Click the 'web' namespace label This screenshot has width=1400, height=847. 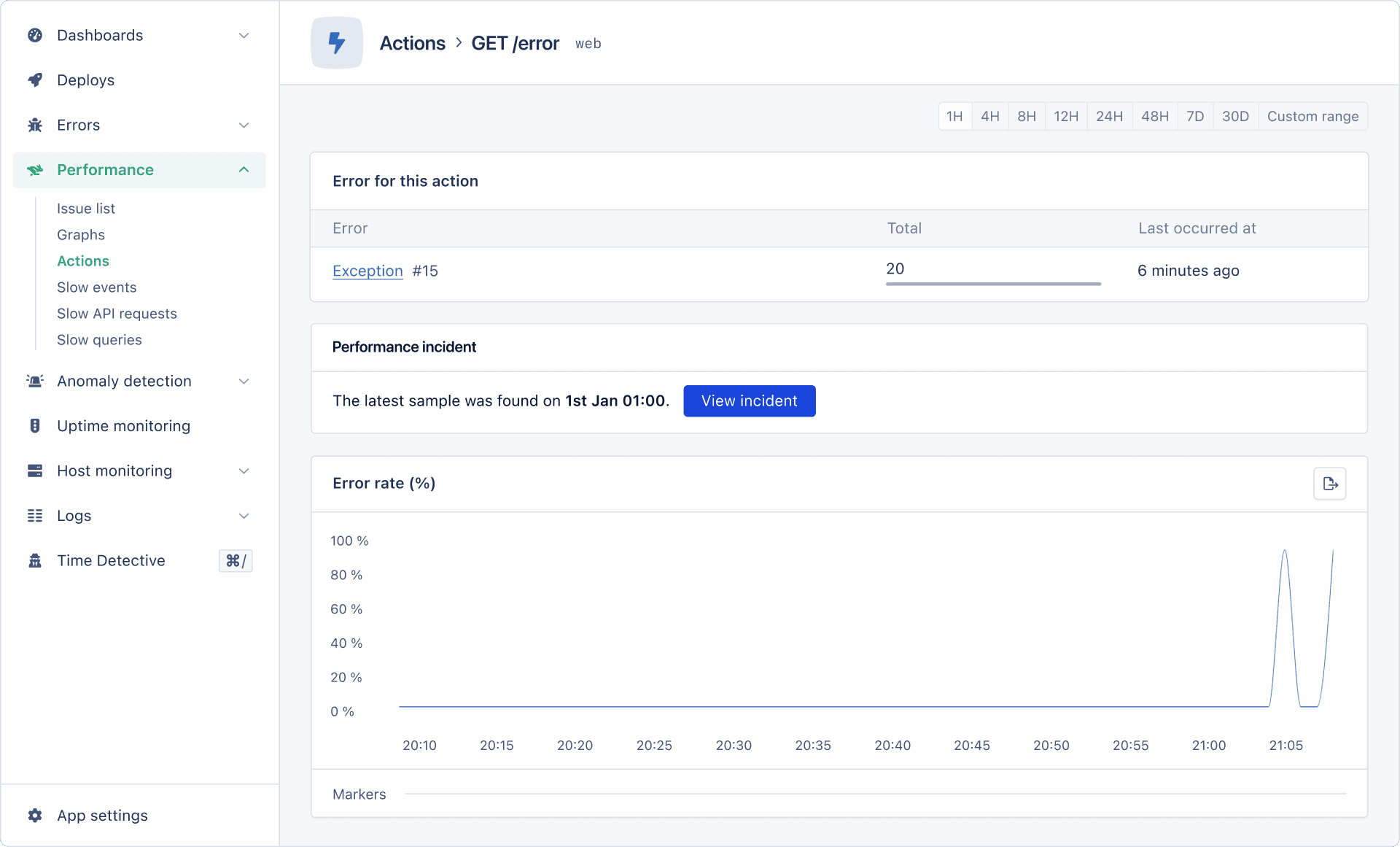588,44
